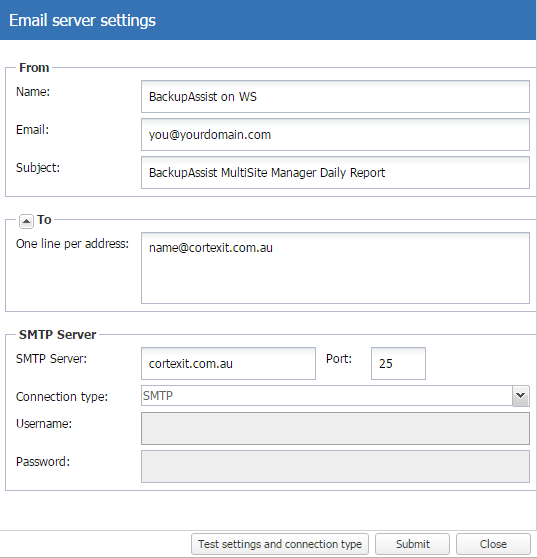
Task: Click the One line per address label
Action: coord(72,244)
